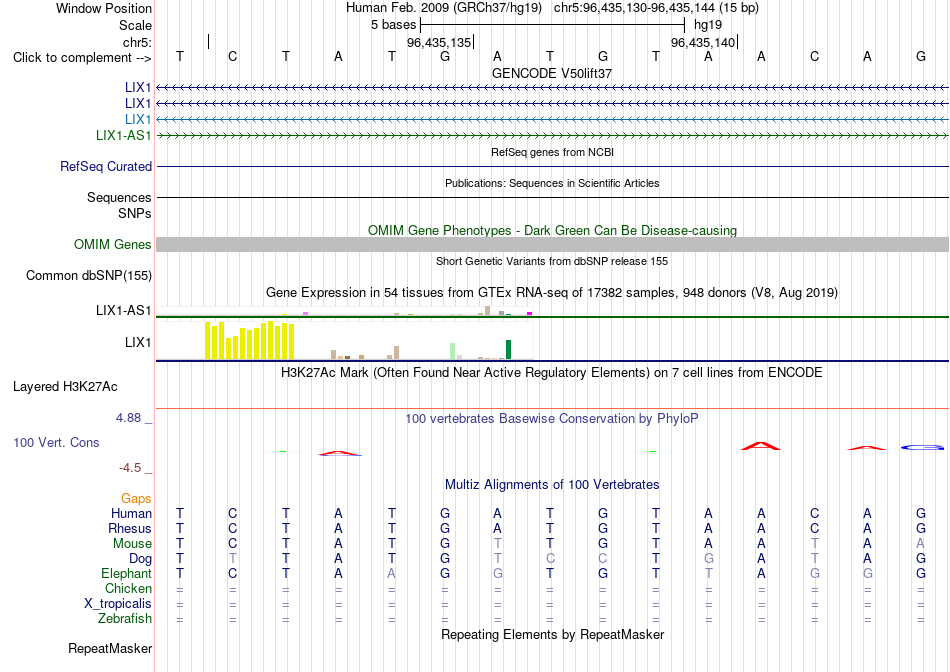Open the green LIX1-AS1 GENCODE transcript label
This screenshot has height=672, width=950.
tap(124, 135)
